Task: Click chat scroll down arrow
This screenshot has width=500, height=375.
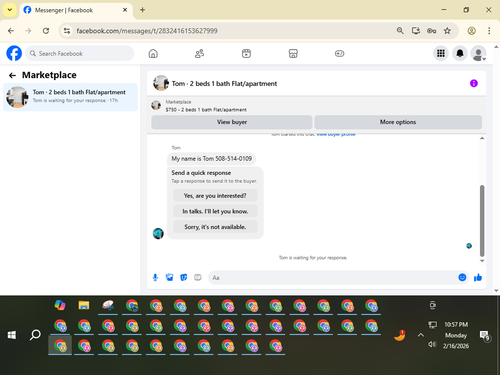Action: tap(482, 261)
